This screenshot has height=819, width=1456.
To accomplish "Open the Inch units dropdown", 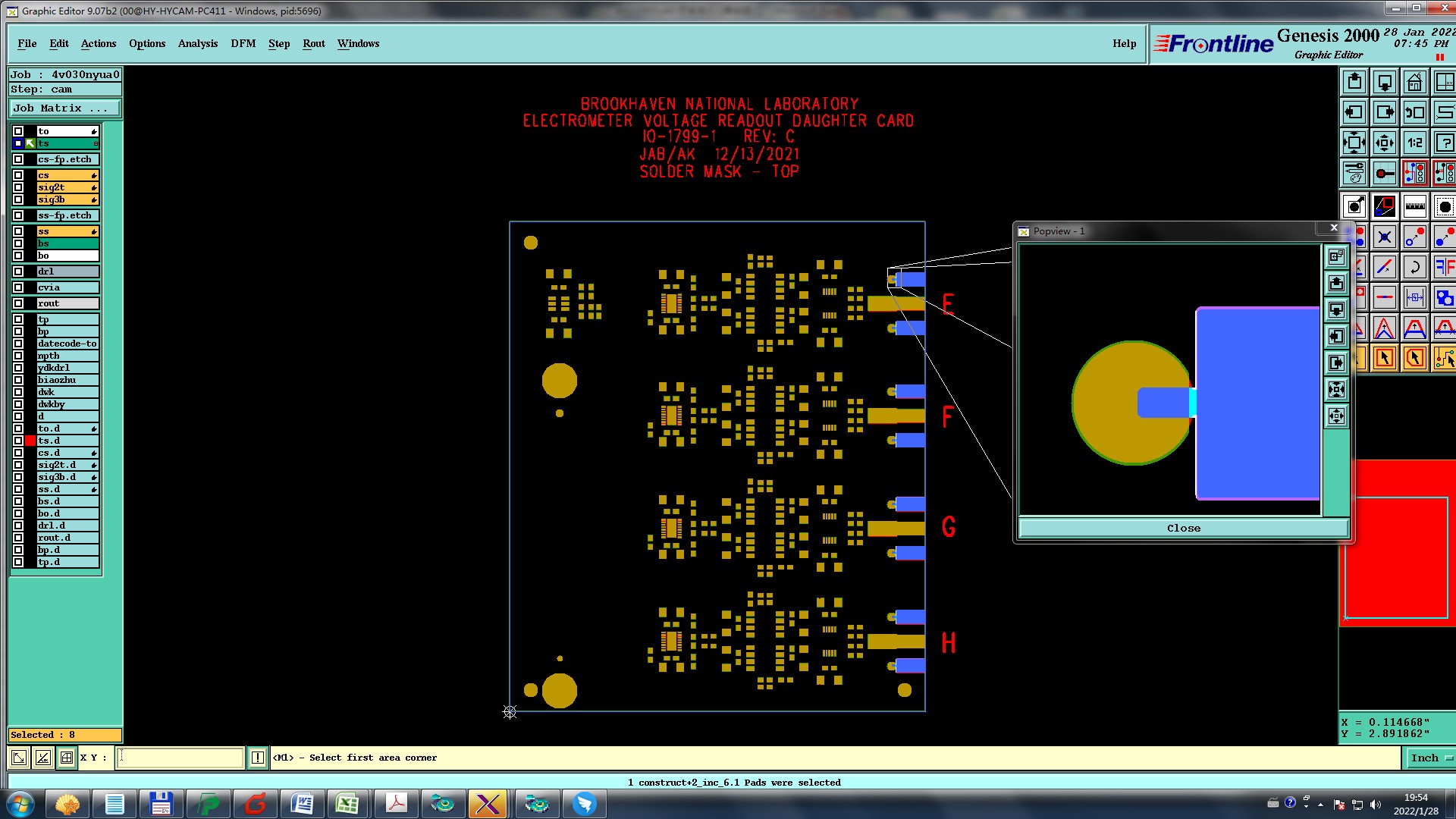I will 1430,758.
